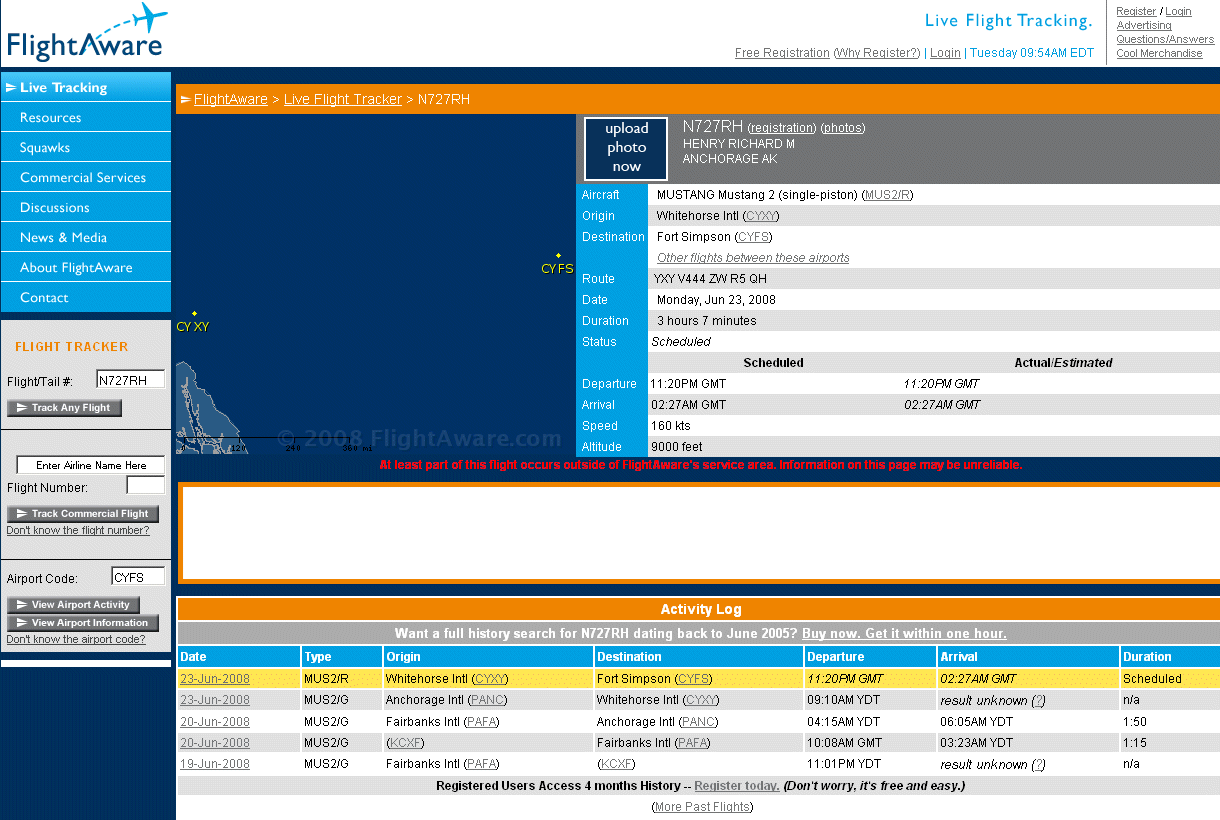Click the Flight/Tail # input field
1220x820 pixels.
click(x=130, y=380)
